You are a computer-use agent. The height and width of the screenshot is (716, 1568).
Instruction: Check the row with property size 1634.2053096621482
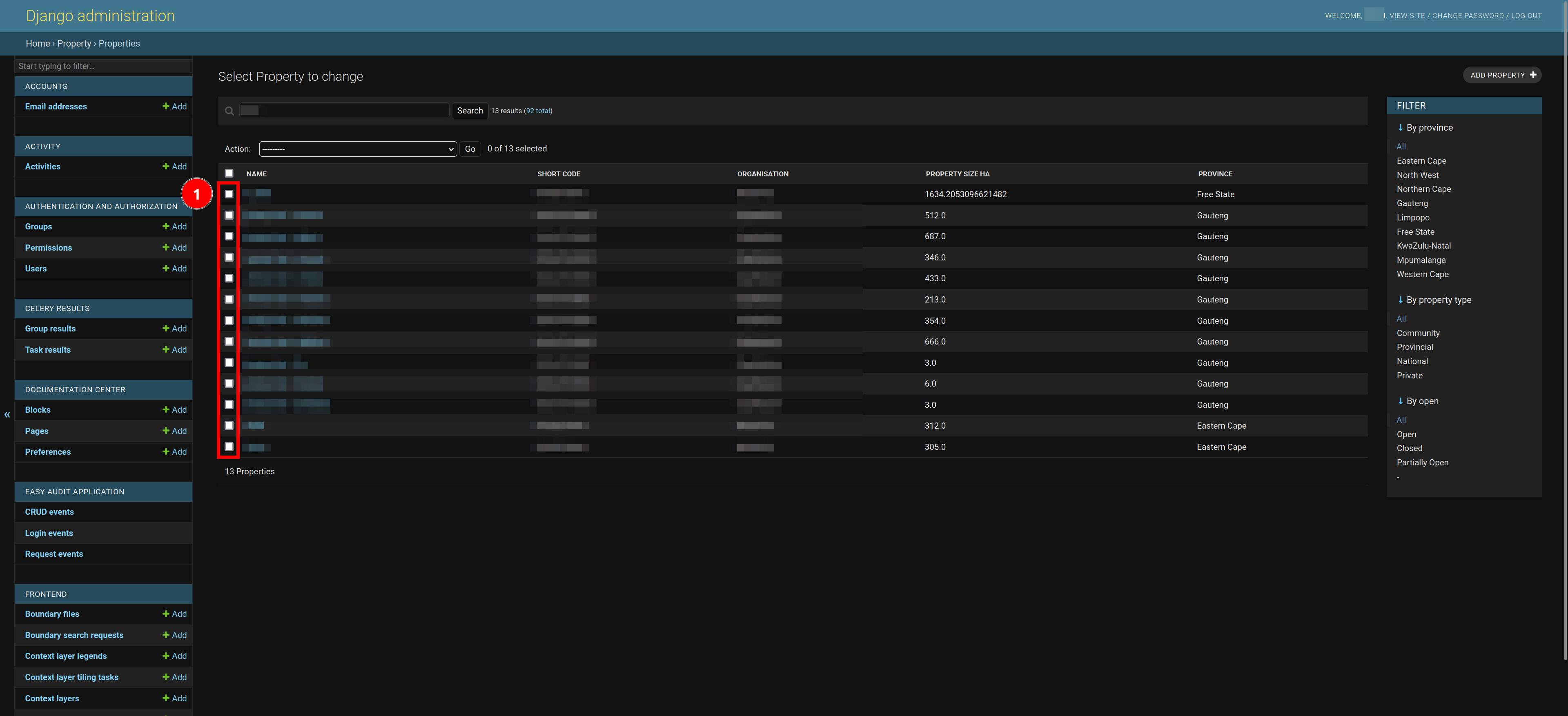[229, 194]
